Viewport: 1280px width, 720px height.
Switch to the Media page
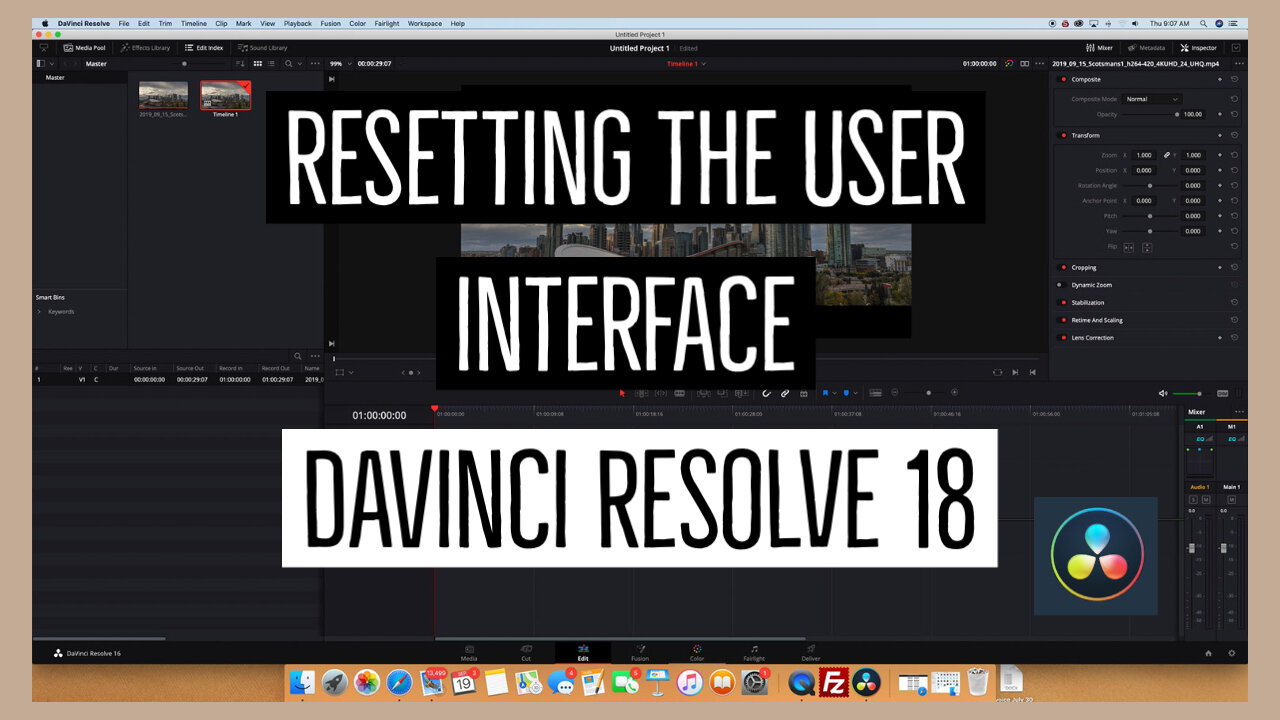point(469,653)
